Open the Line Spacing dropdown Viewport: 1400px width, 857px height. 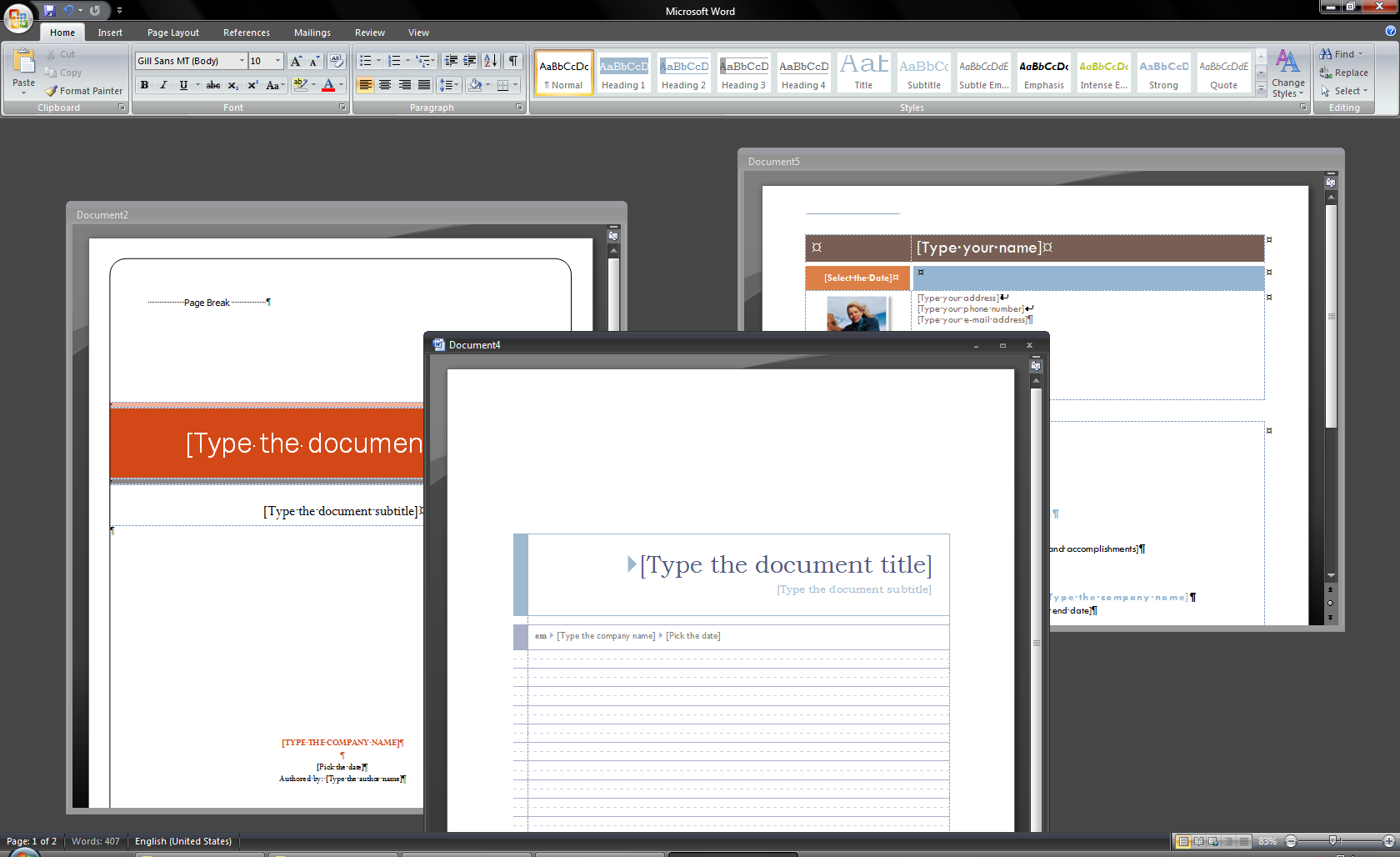pos(449,85)
